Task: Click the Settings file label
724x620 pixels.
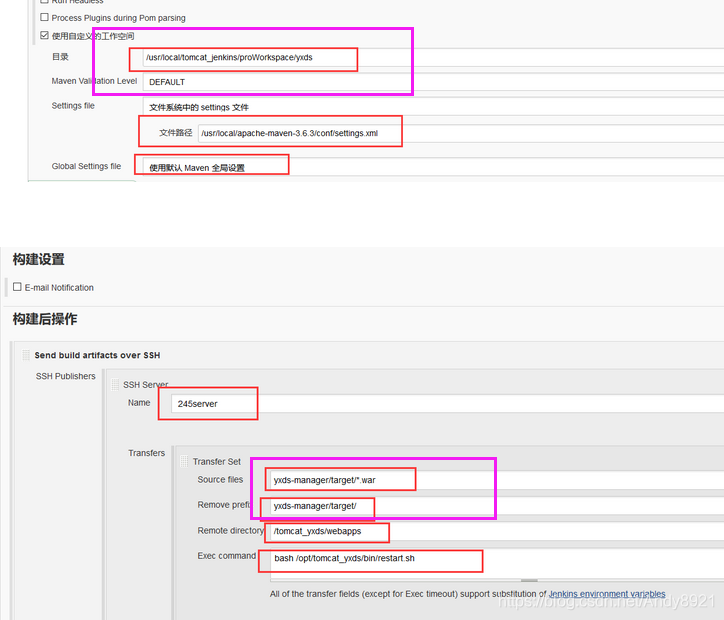Action: [73, 106]
